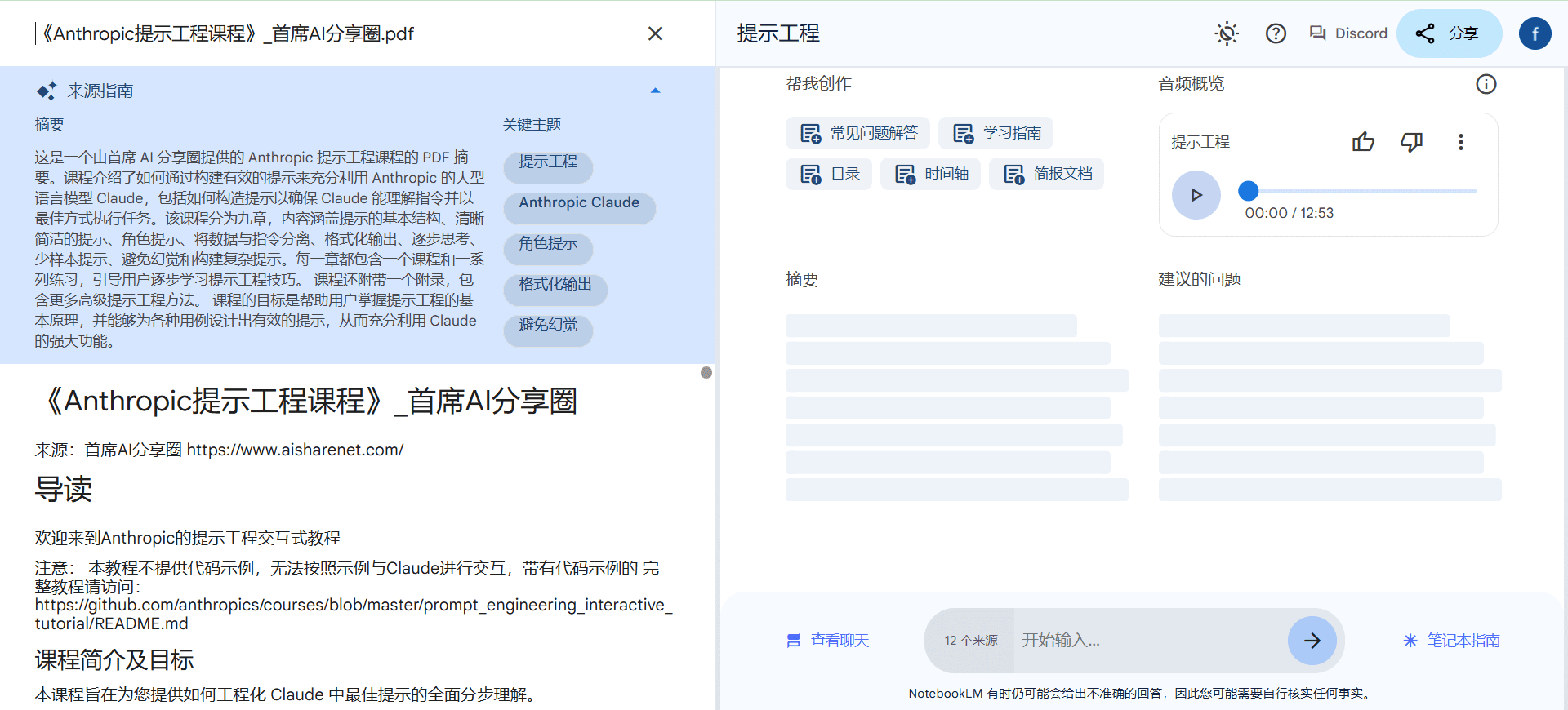This screenshot has height=710, width=1568.
Task: Click the github.com/anthropics courses URL text
Action: (354, 614)
